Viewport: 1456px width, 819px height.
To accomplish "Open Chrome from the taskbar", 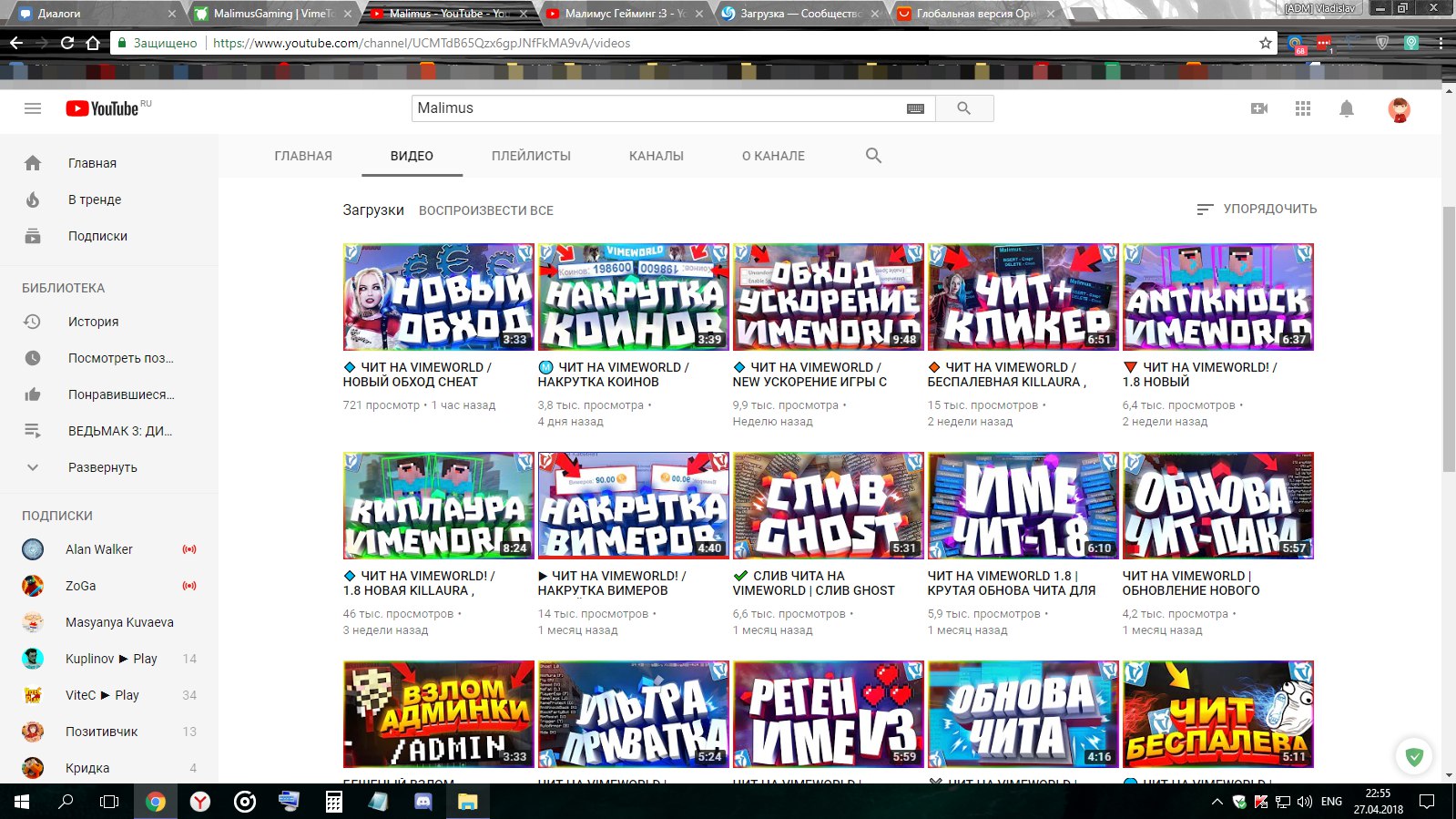I will click(156, 802).
